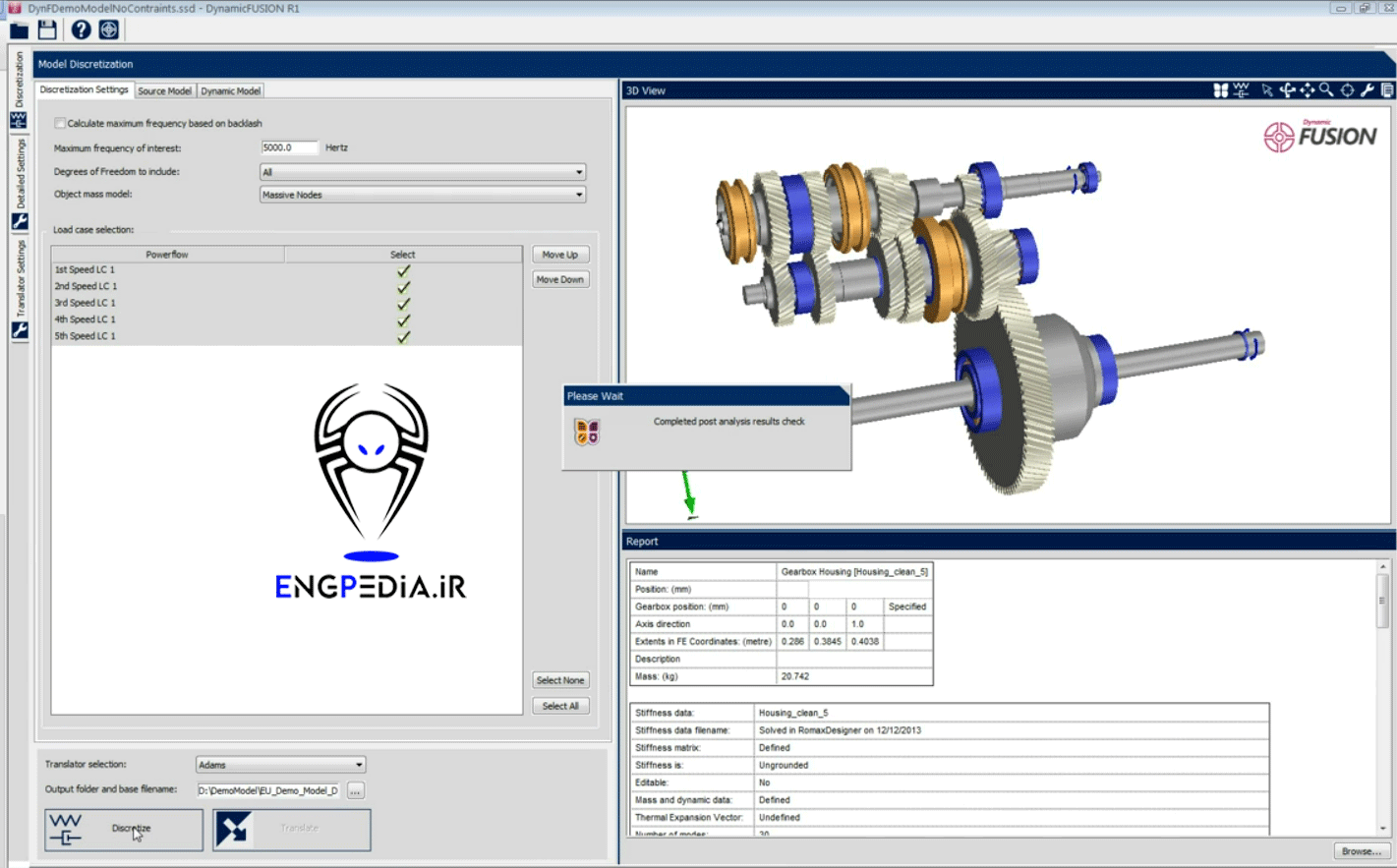The height and width of the screenshot is (868, 1397).
Task: Activate the pan arrows tool in 3D View
Action: coord(1307,90)
